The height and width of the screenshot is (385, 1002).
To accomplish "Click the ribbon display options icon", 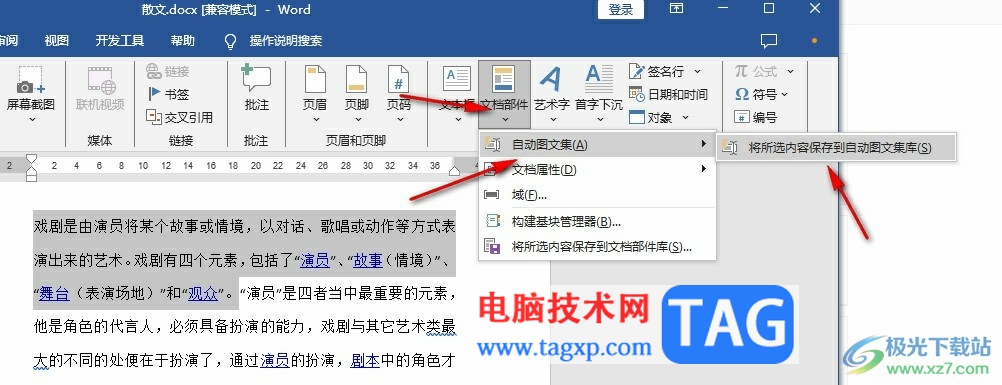I will click(x=676, y=8).
